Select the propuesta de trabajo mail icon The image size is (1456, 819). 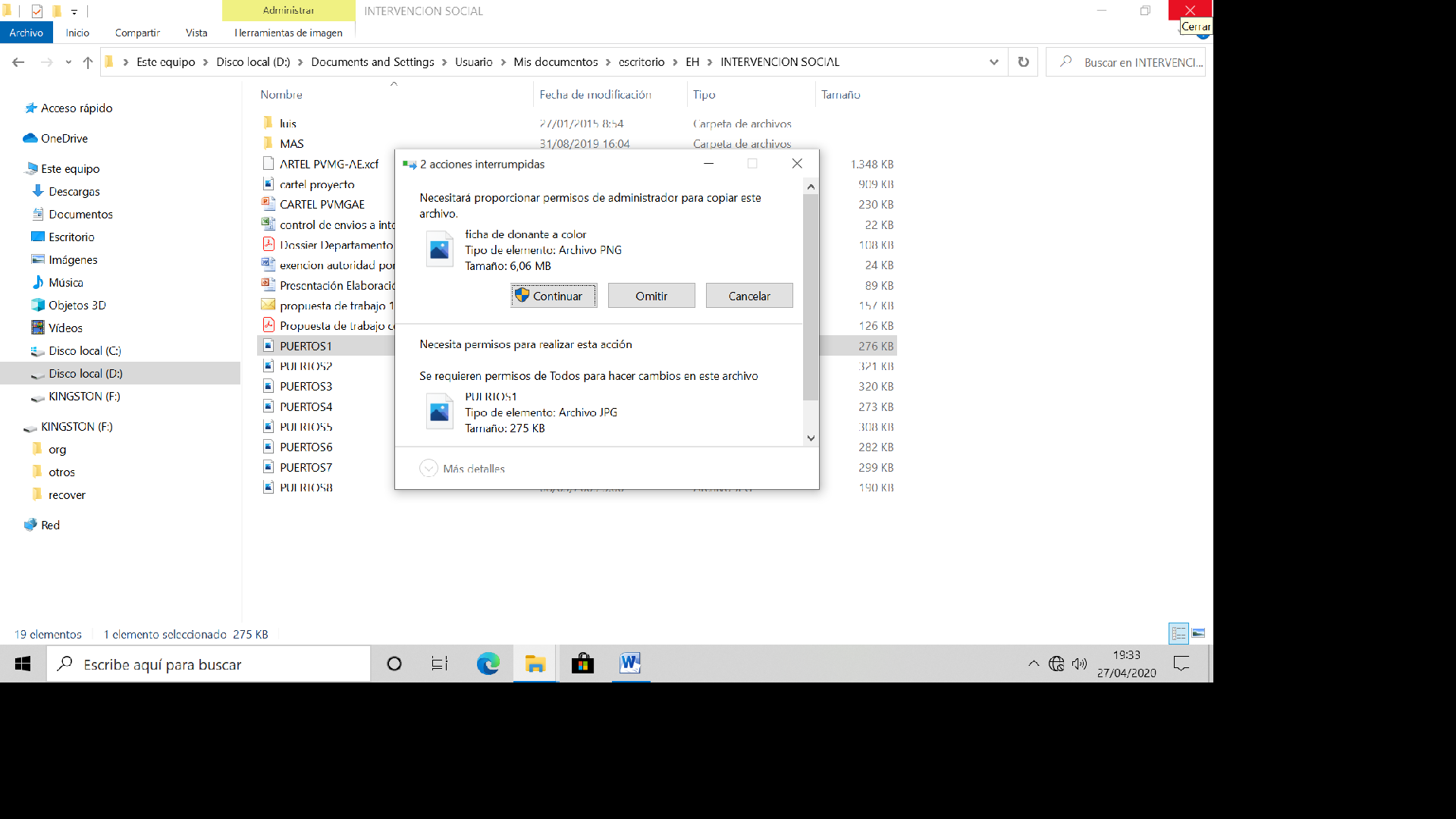point(268,305)
